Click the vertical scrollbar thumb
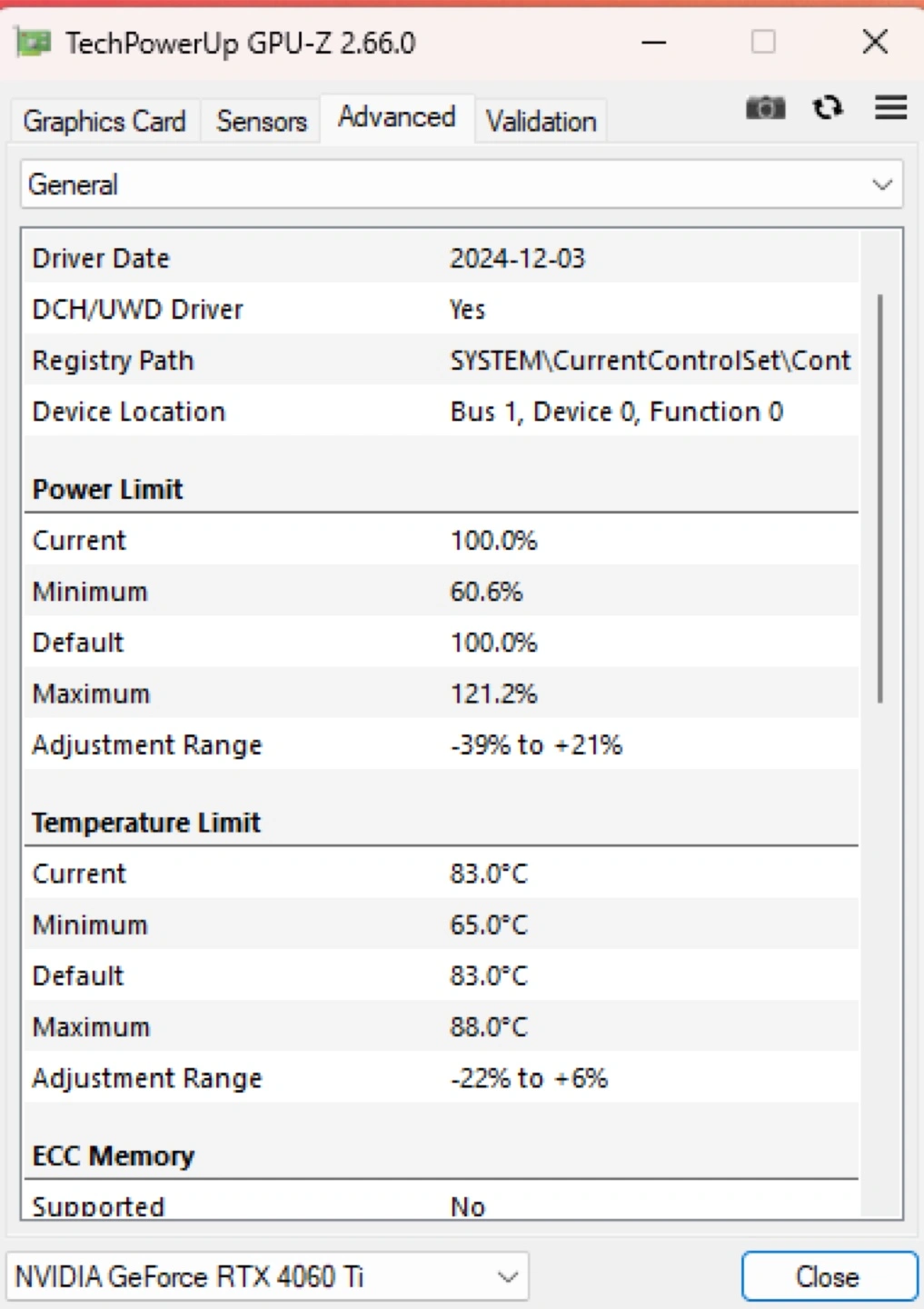The height and width of the screenshot is (1309, 924). [x=879, y=498]
